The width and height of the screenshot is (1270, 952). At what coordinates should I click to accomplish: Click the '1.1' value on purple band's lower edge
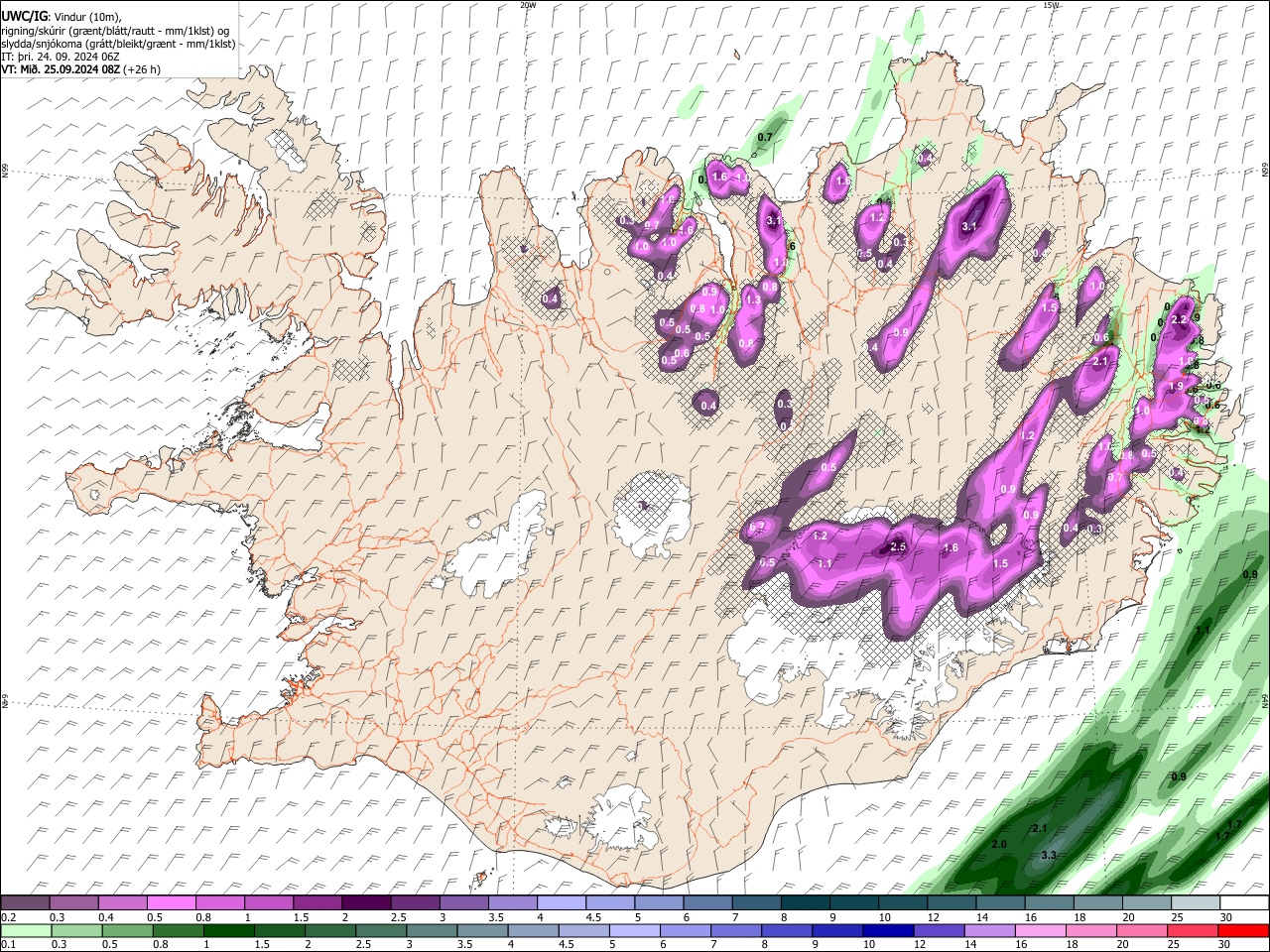click(x=825, y=563)
